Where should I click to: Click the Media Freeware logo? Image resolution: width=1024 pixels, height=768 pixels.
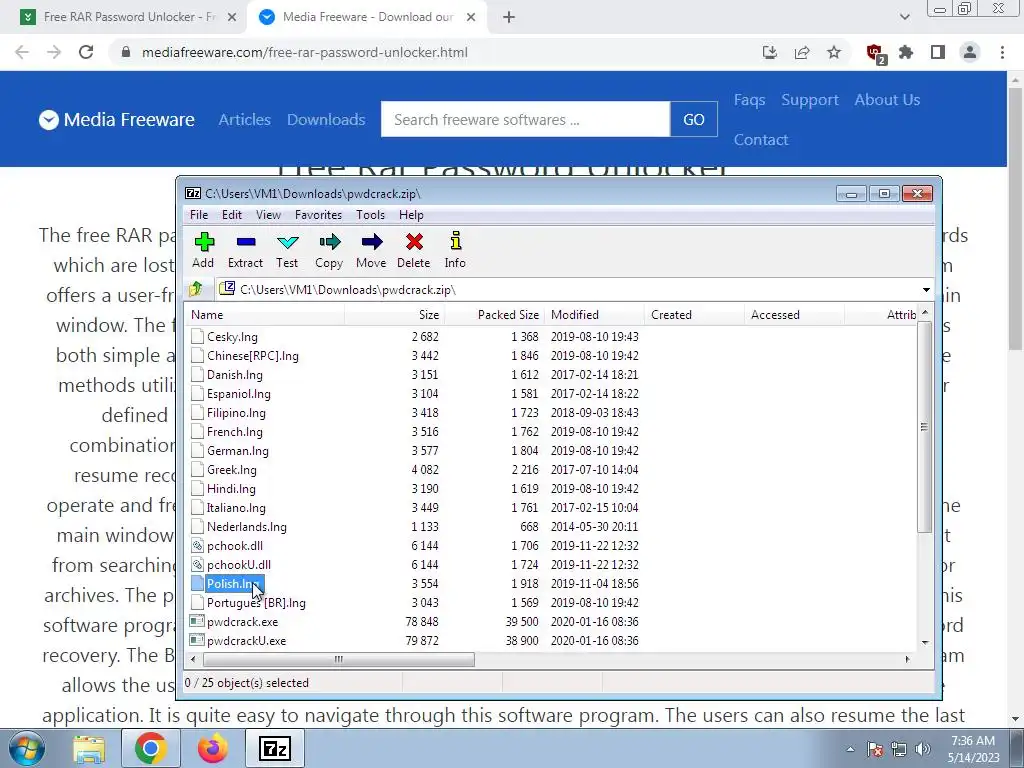coord(116,120)
